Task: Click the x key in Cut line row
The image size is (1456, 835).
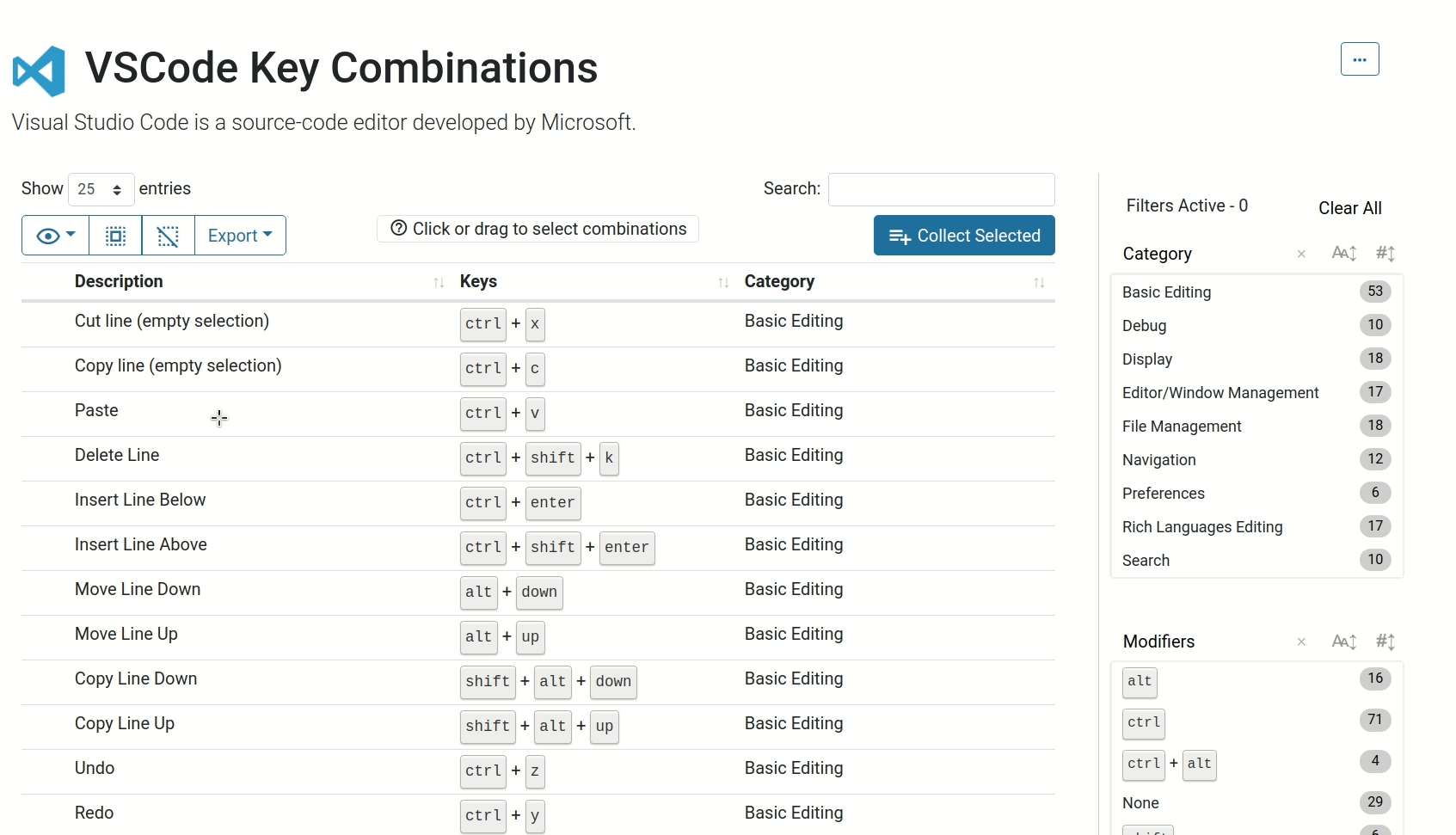Action: (535, 324)
